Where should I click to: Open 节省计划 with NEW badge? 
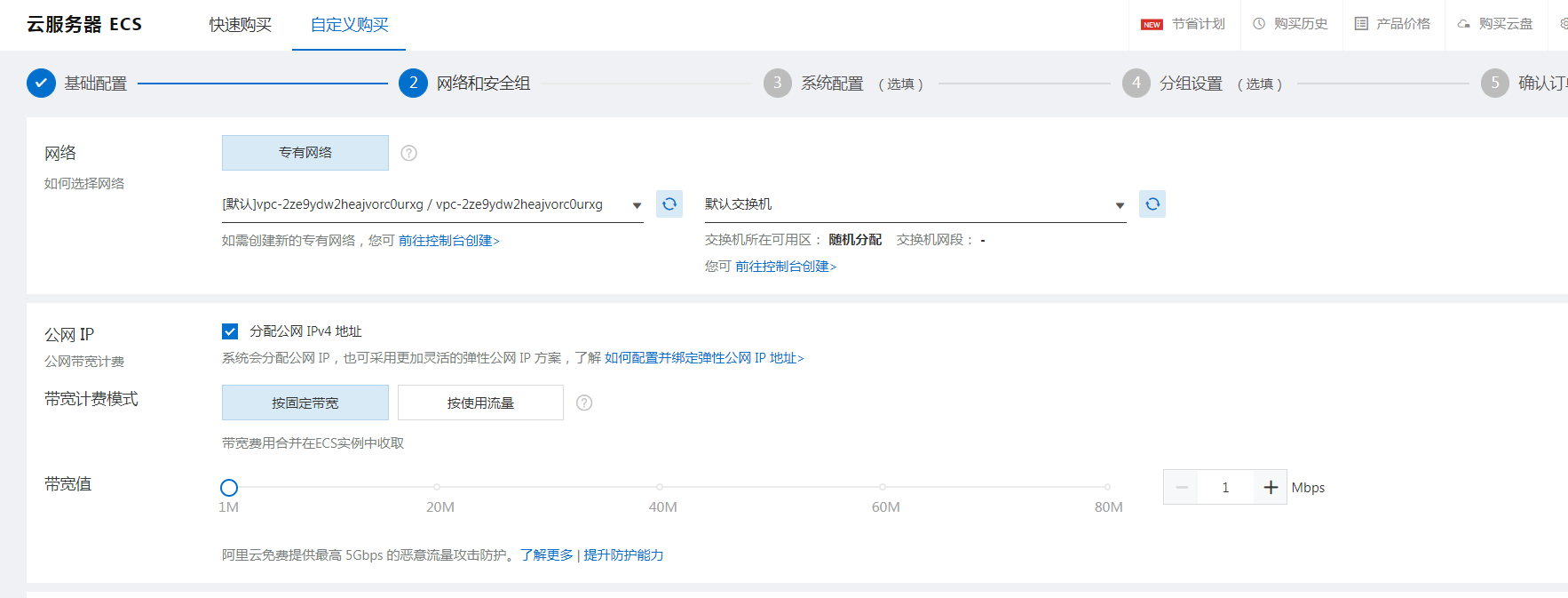1183,24
